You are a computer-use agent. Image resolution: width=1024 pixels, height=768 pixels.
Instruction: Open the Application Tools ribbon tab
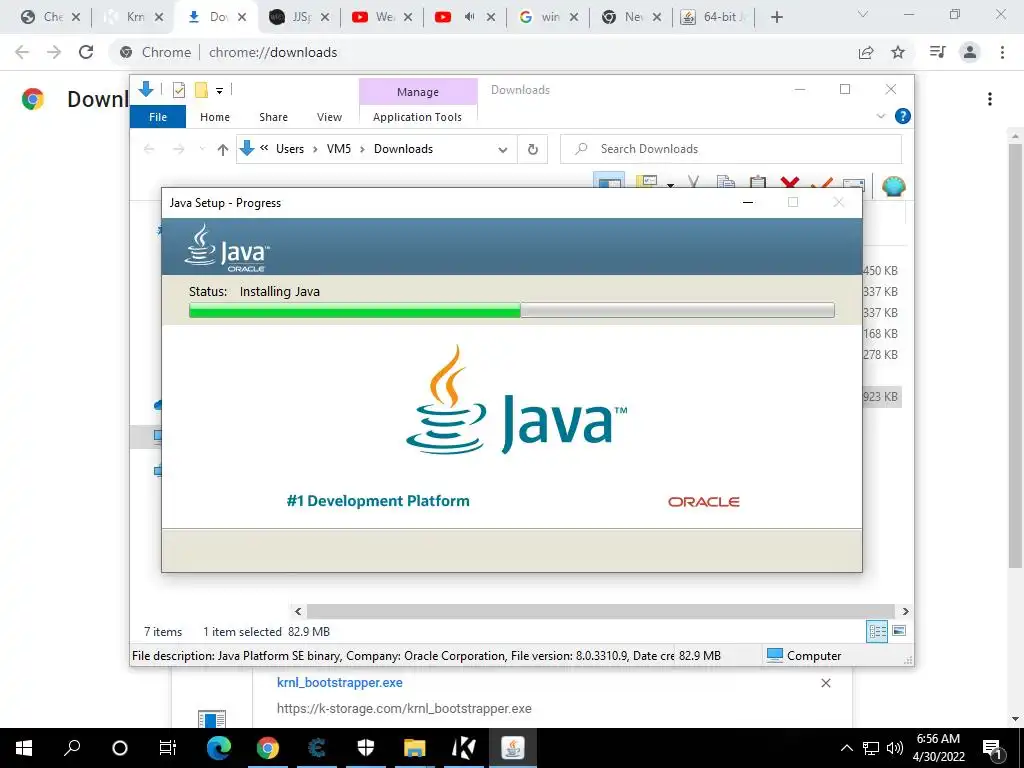417,117
